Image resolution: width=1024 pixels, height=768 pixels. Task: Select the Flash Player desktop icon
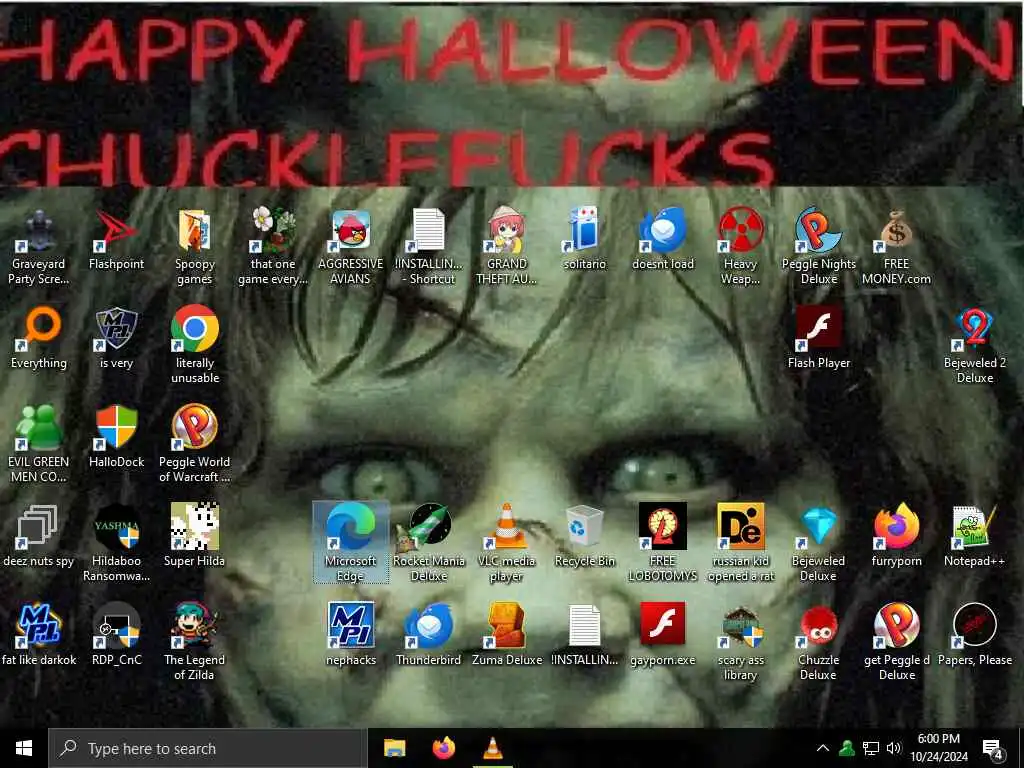(x=819, y=338)
